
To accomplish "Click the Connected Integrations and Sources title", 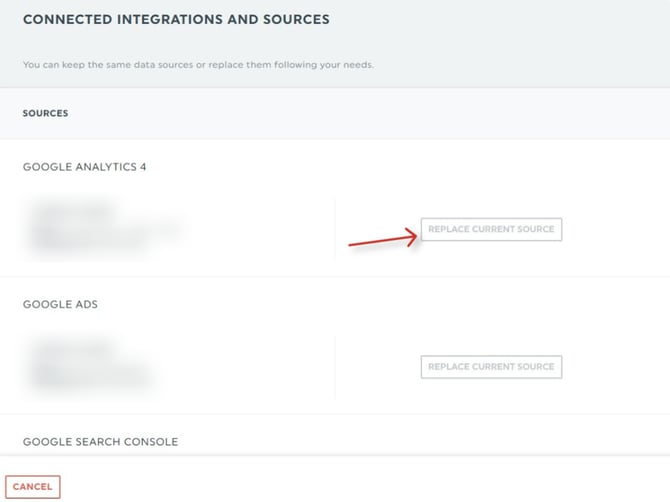I will coord(176,20).
